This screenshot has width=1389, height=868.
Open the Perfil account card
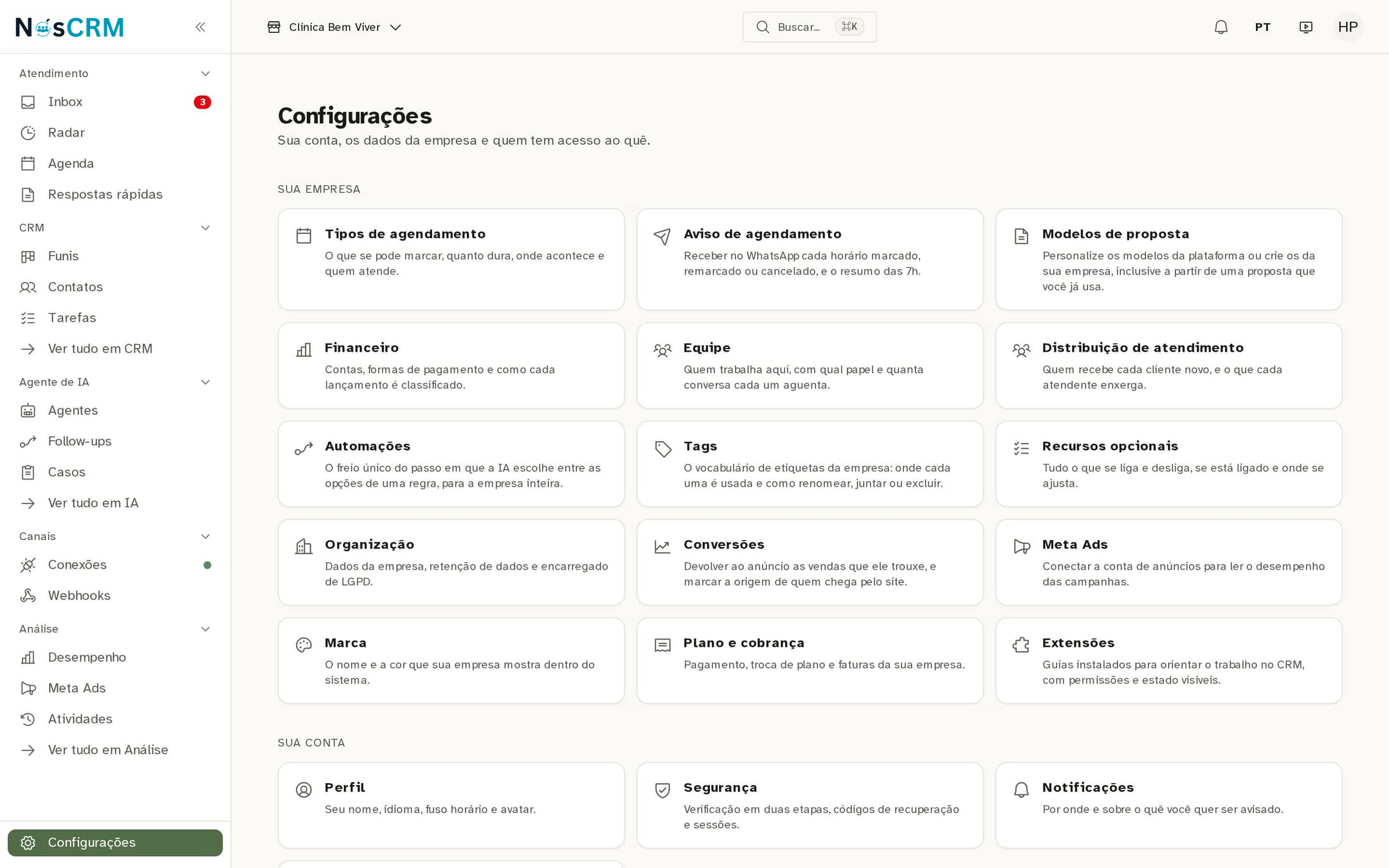click(x=451, y=805)
